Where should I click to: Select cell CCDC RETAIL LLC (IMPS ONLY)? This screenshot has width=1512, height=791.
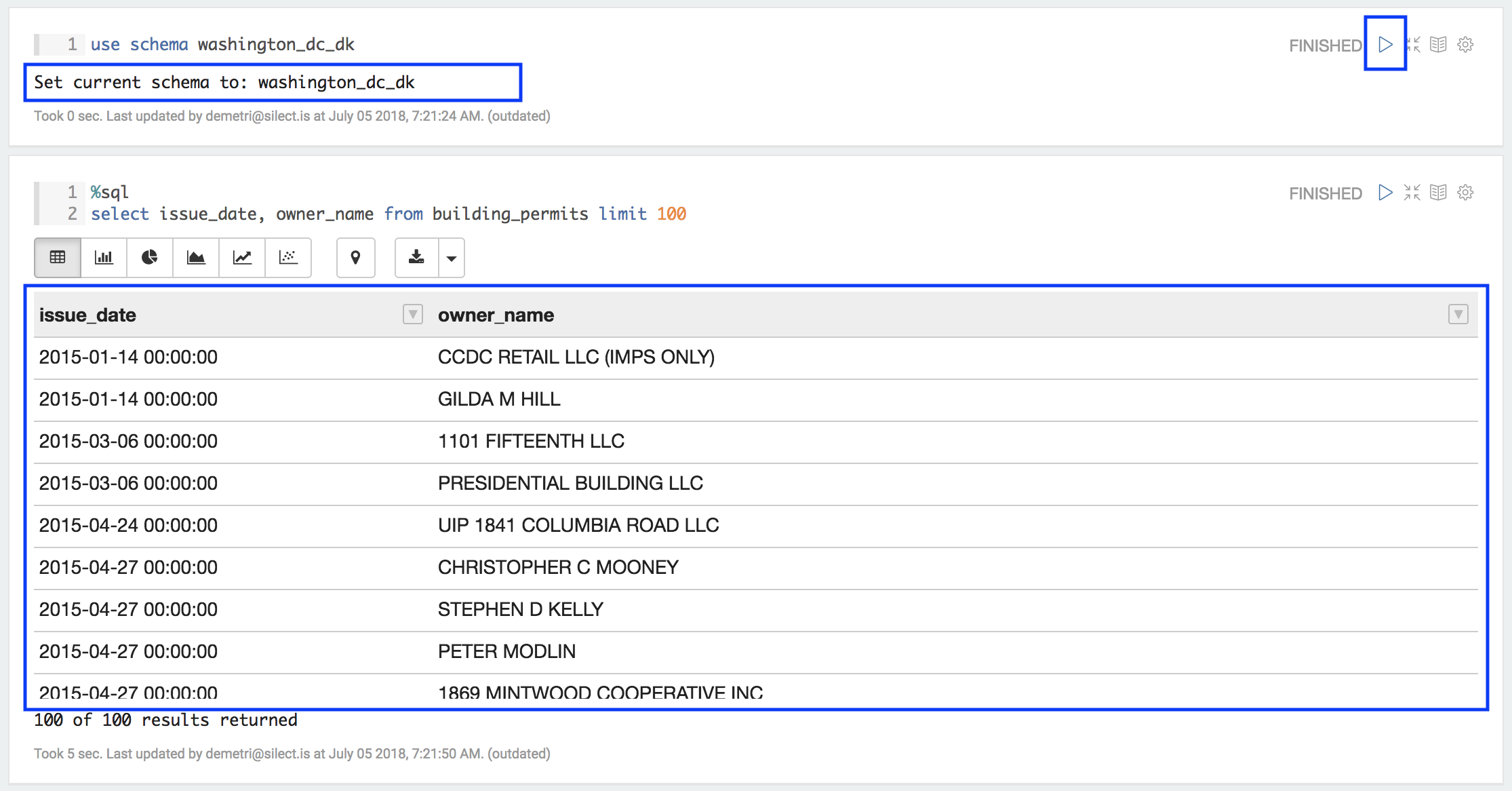[x=955, y=358]
